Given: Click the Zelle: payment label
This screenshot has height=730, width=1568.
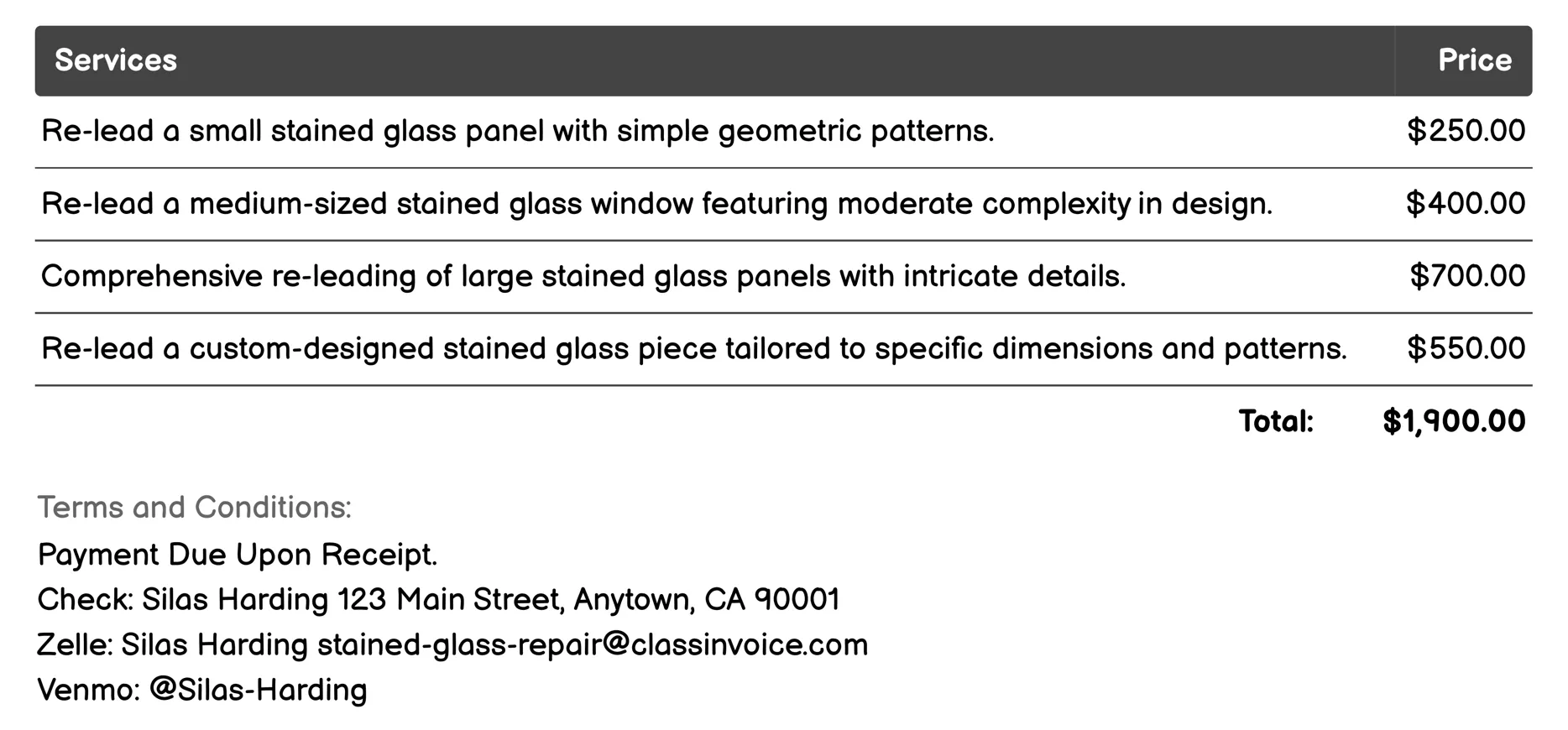Looking at the screenshot, I should tap(76, 645).
